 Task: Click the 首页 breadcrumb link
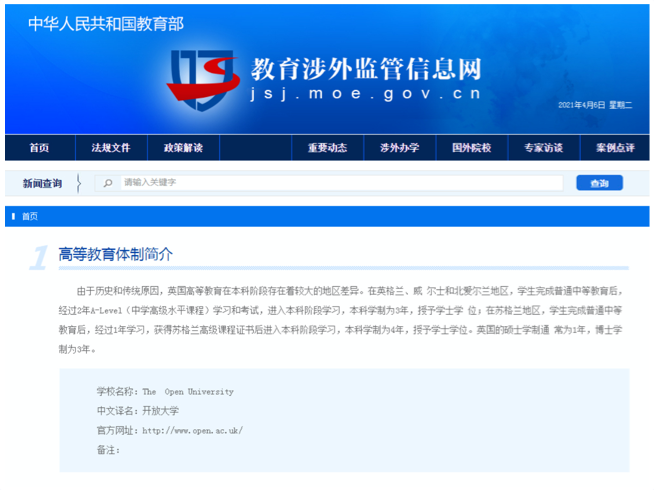pos(30,216)
